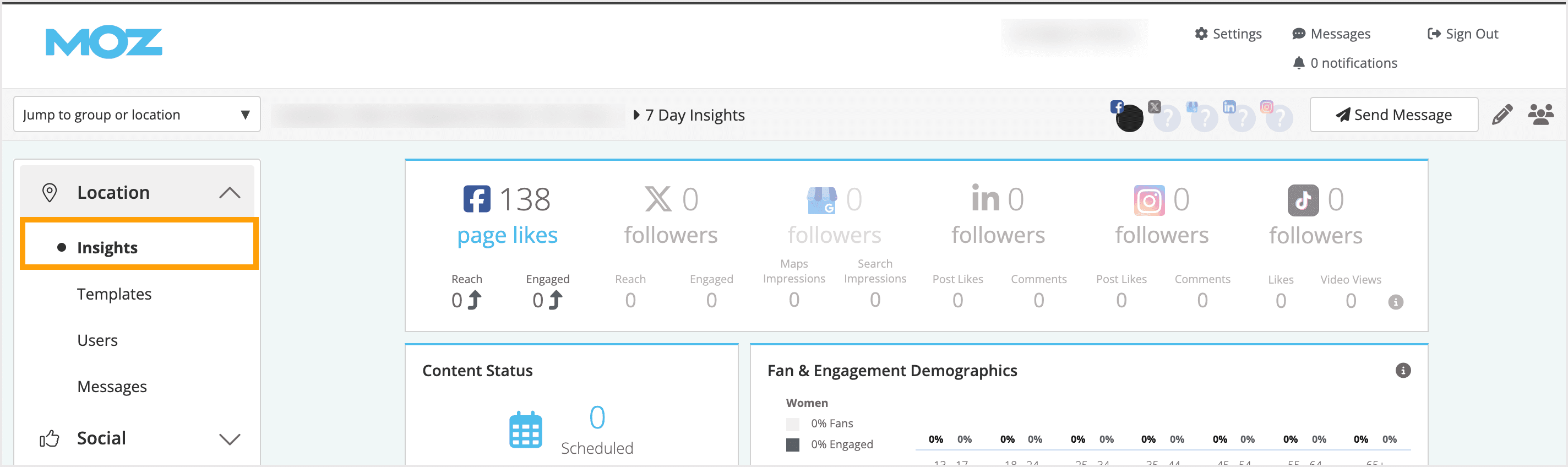The image size is (1568, 467).
Task: Click the Facebook page likes icon
Action: point(477,199)
